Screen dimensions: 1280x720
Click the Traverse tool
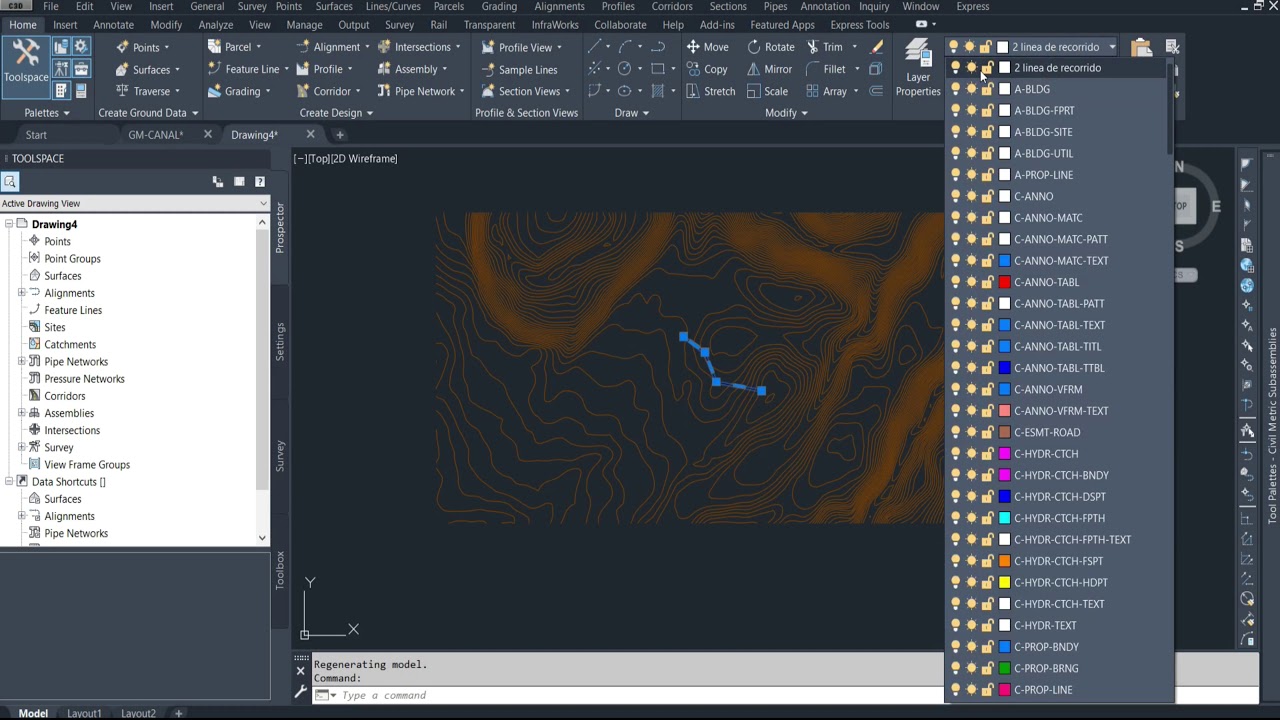coord(148,91)
